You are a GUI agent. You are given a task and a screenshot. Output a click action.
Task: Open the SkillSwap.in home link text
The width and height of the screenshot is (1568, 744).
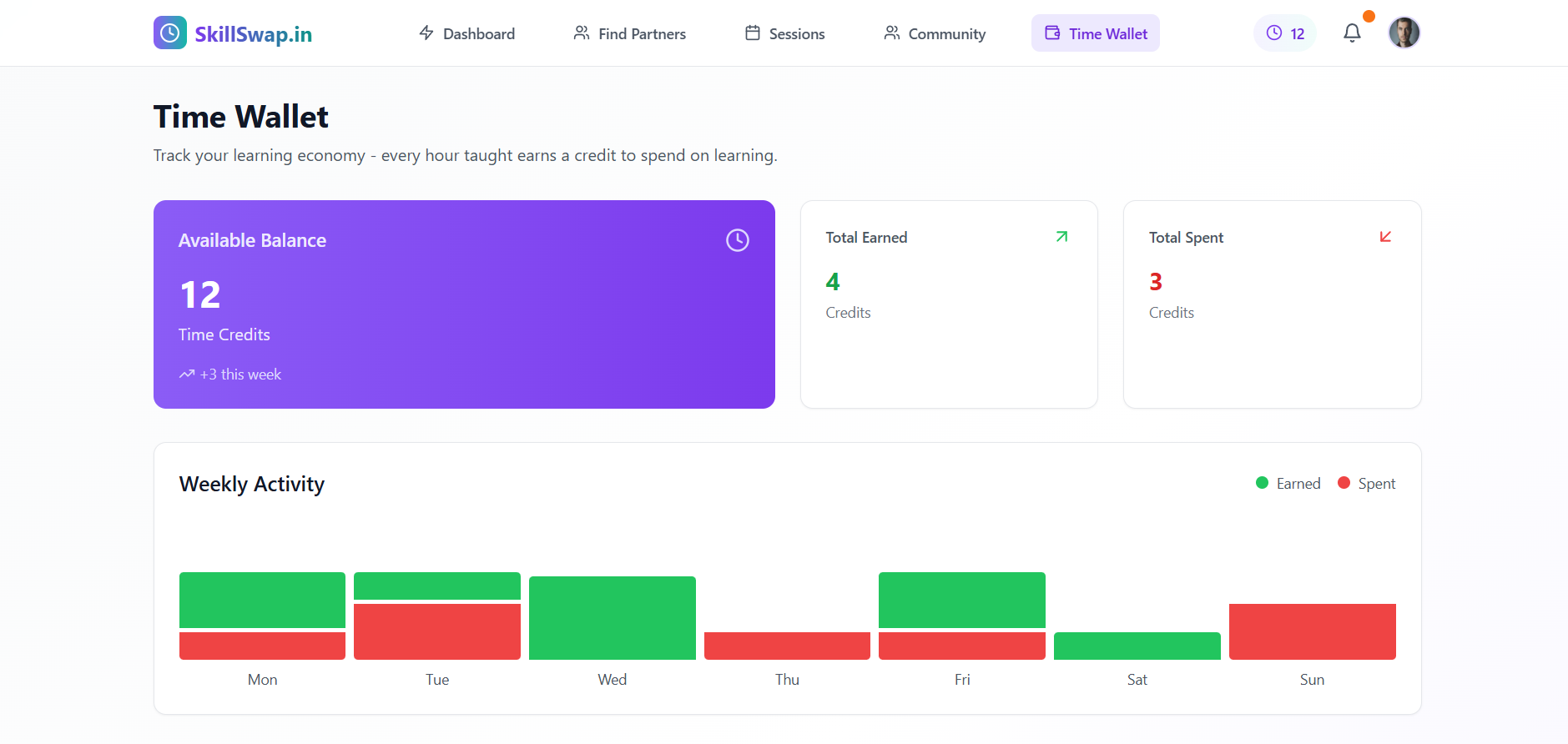pos(254,34)
